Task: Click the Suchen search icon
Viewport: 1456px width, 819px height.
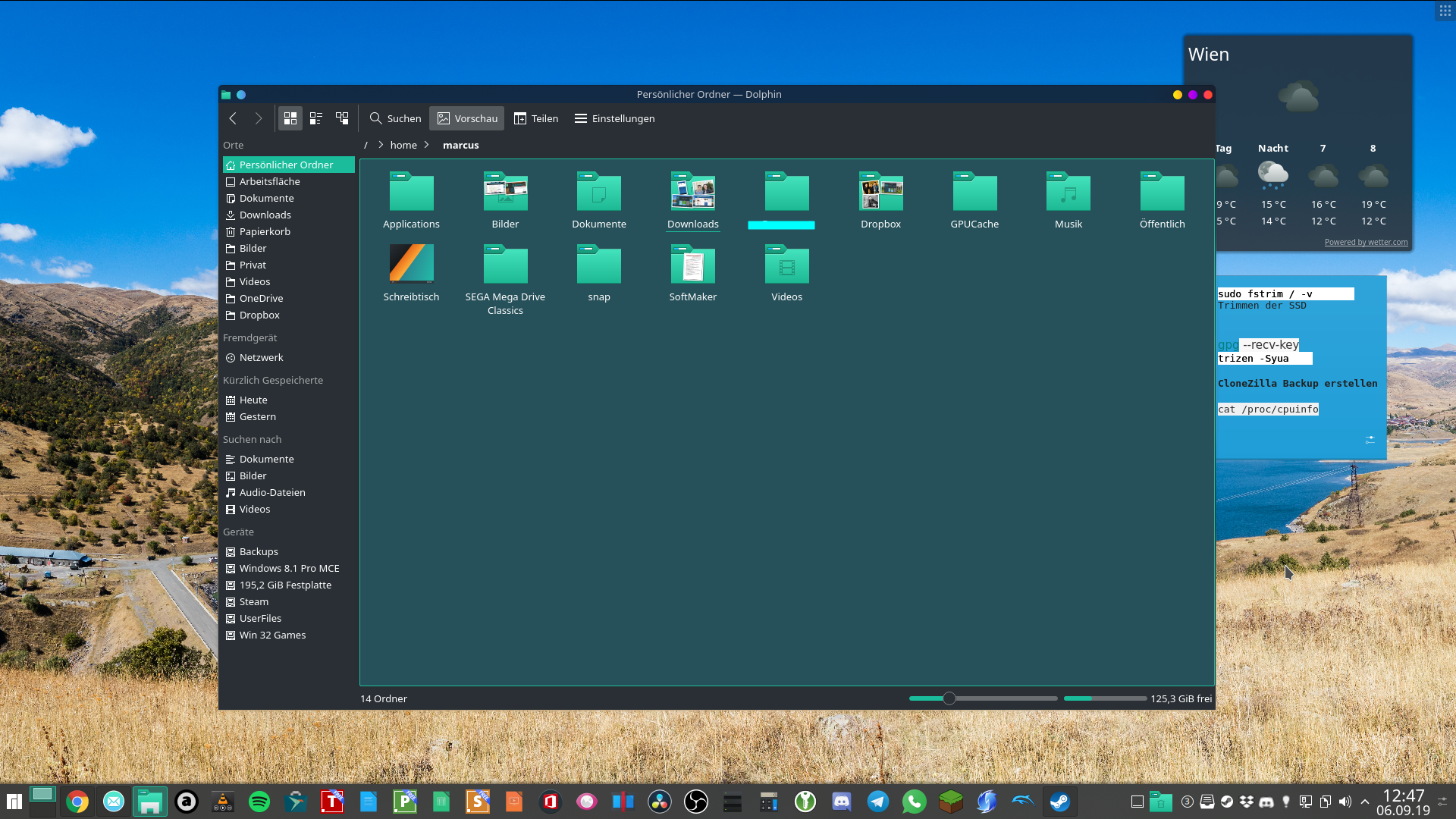Action: pyautogui.click(x=375, y=118)
